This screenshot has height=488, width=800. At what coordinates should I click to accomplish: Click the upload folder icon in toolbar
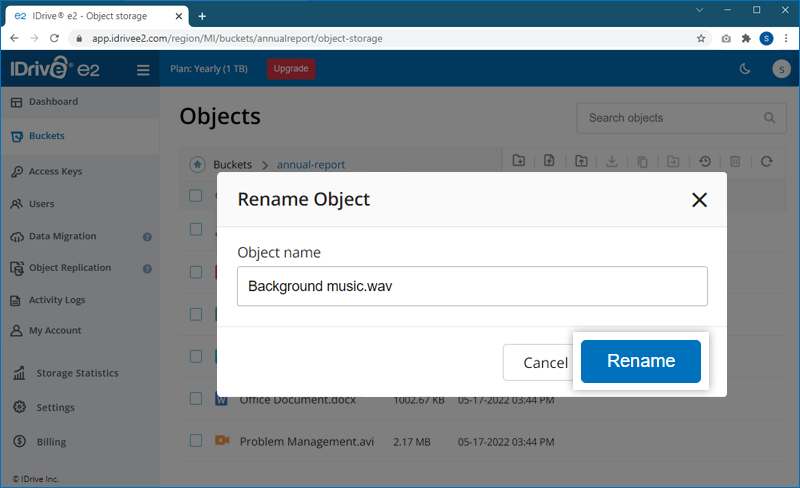[581, 161]
